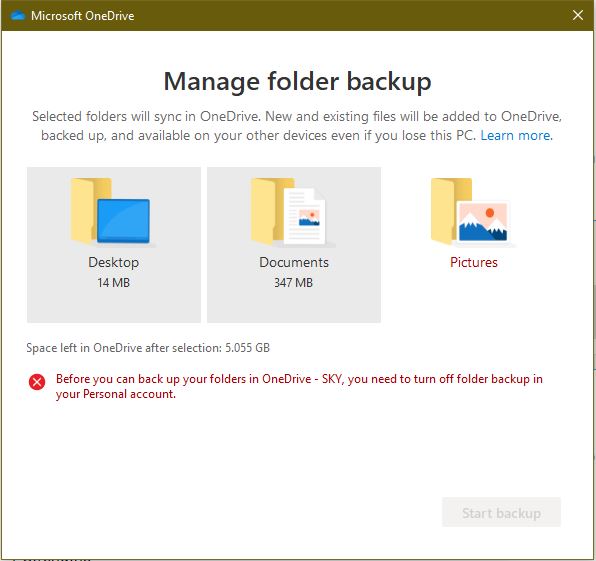Screen dimensions: 596x561
Task: Click the OneDrive - SKY error message
Action: tap(299, 386)
